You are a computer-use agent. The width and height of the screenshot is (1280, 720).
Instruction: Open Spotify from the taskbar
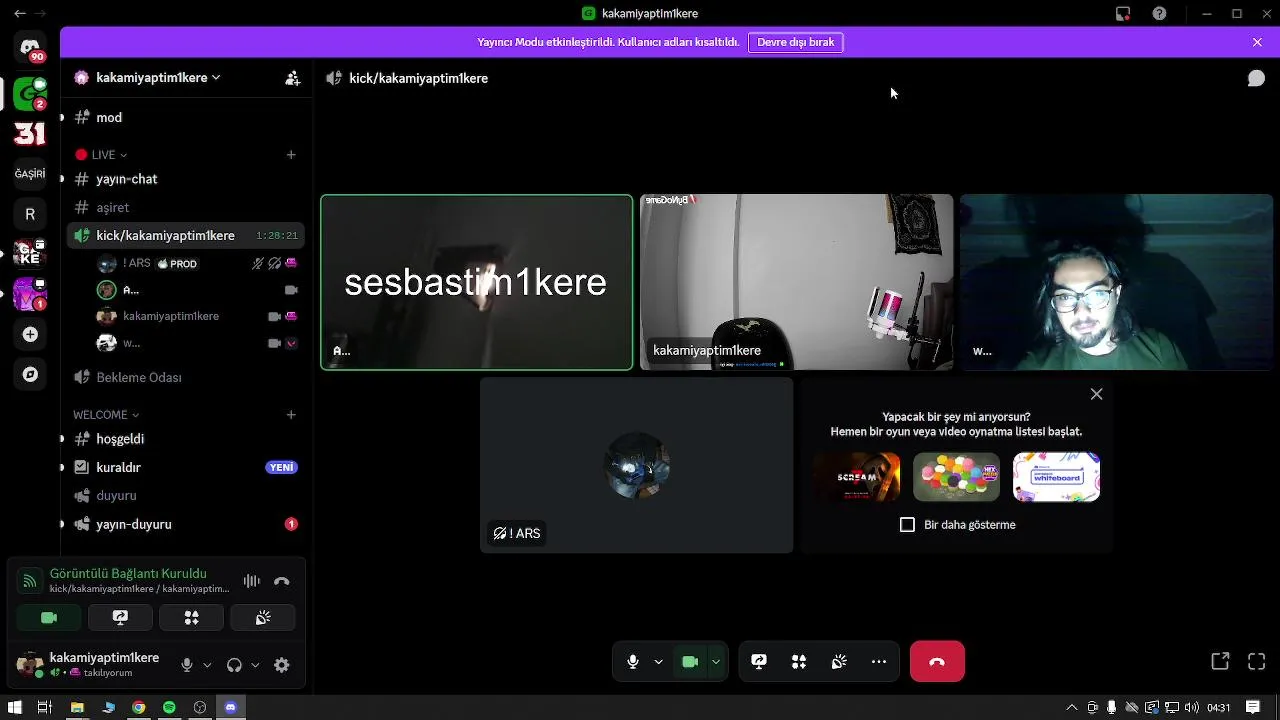point(169,708)
